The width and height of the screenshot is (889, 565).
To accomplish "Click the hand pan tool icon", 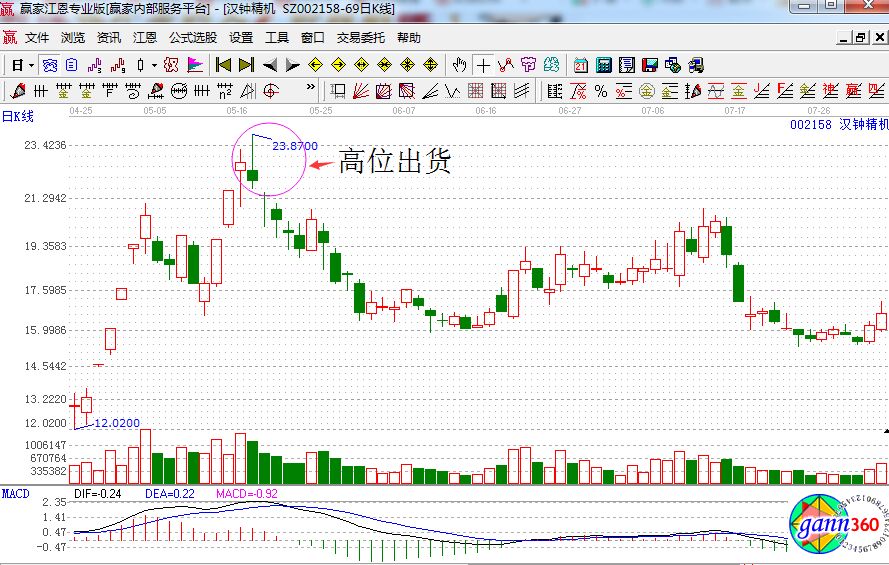I will tap(459, 65).
